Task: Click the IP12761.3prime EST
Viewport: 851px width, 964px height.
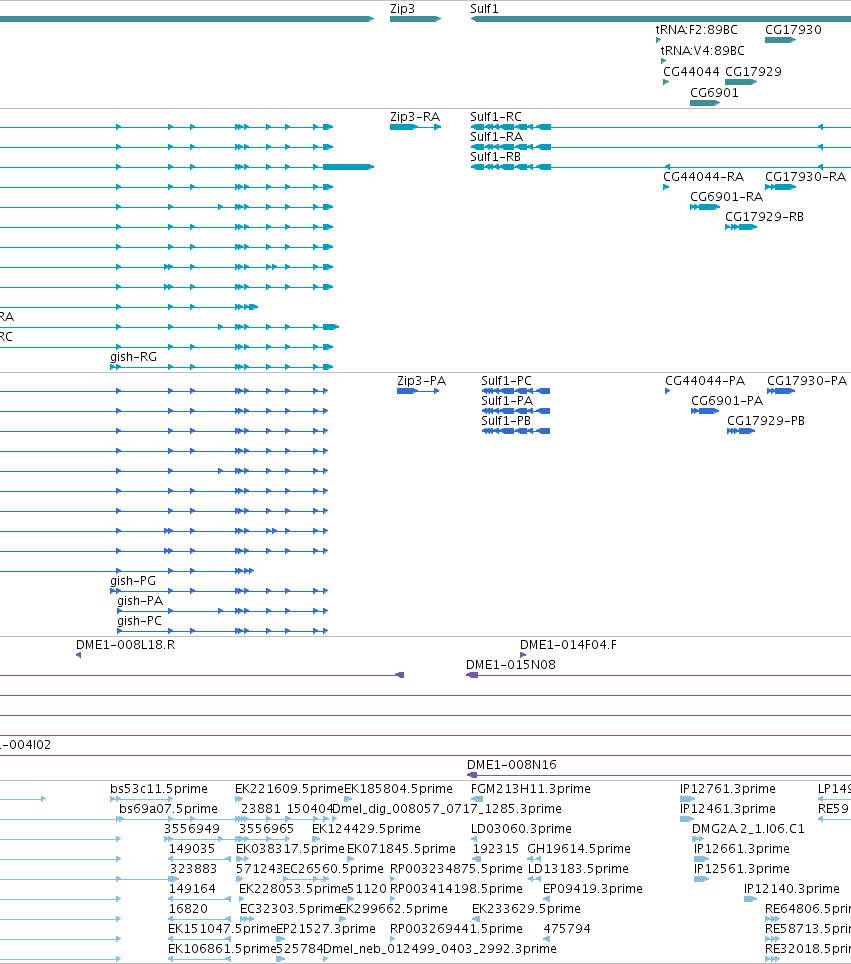Action: pos(687,799)
